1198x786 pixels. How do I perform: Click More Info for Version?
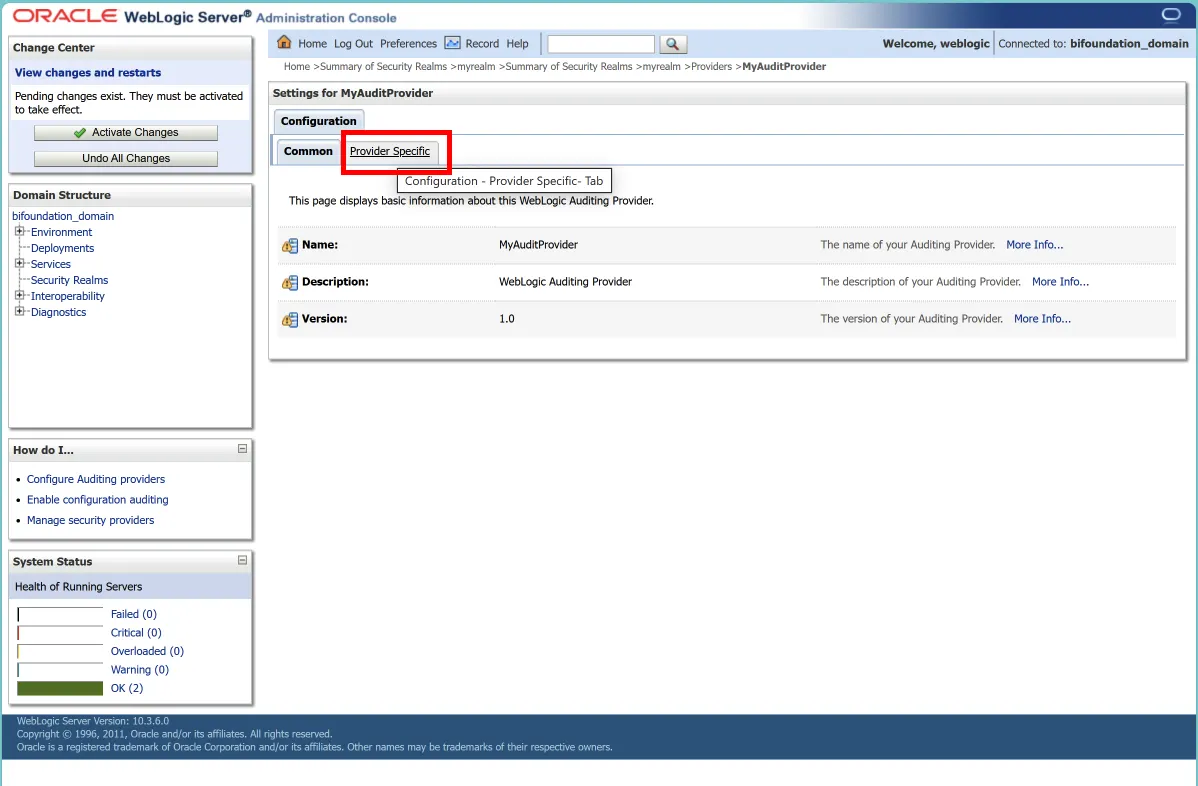point(1042,319)
